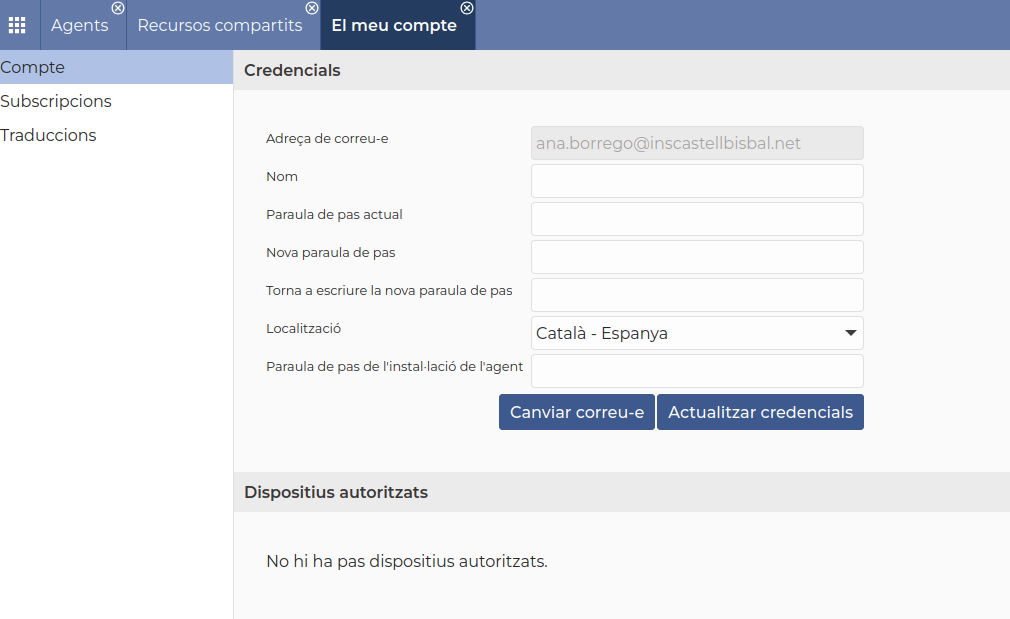Click the Torna a escriure password field
Image resolution: width=1010 pixels, height=619 pixels.
(x=697, y=295)
